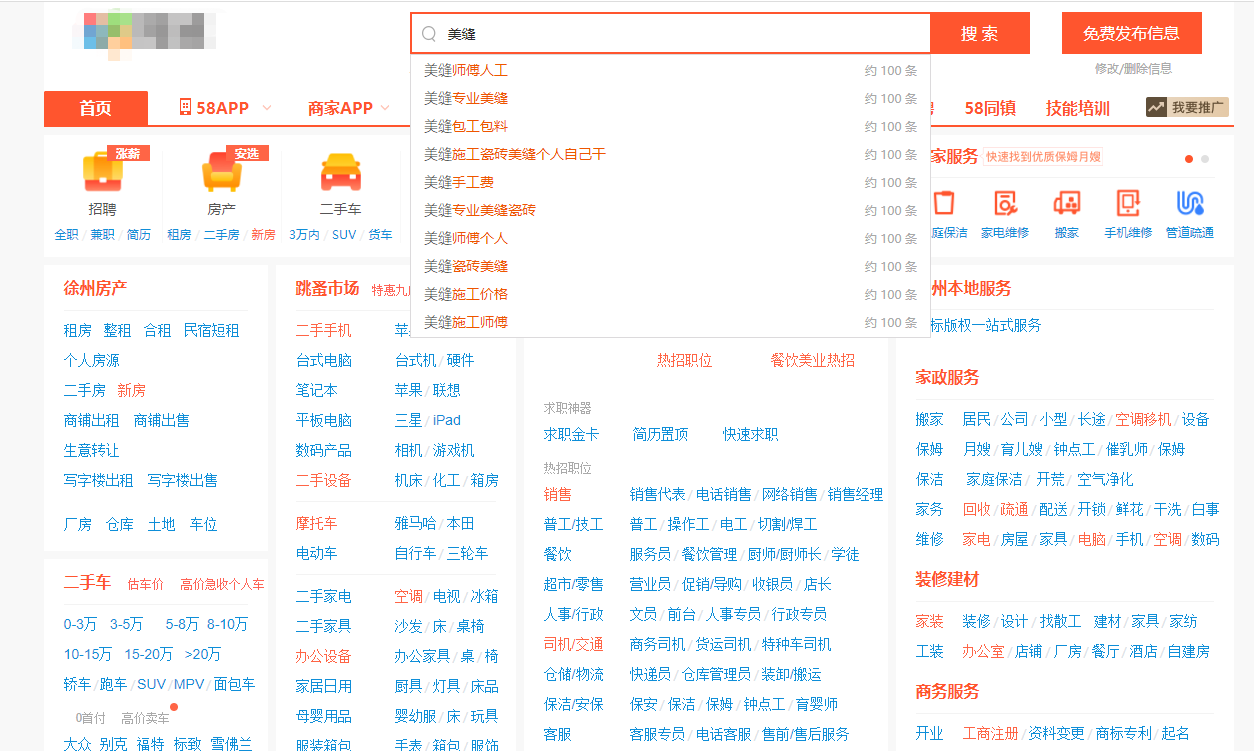Open the 技能培训 navigation item
The width and height of the screenshot is (1254, 751).
1077,107
